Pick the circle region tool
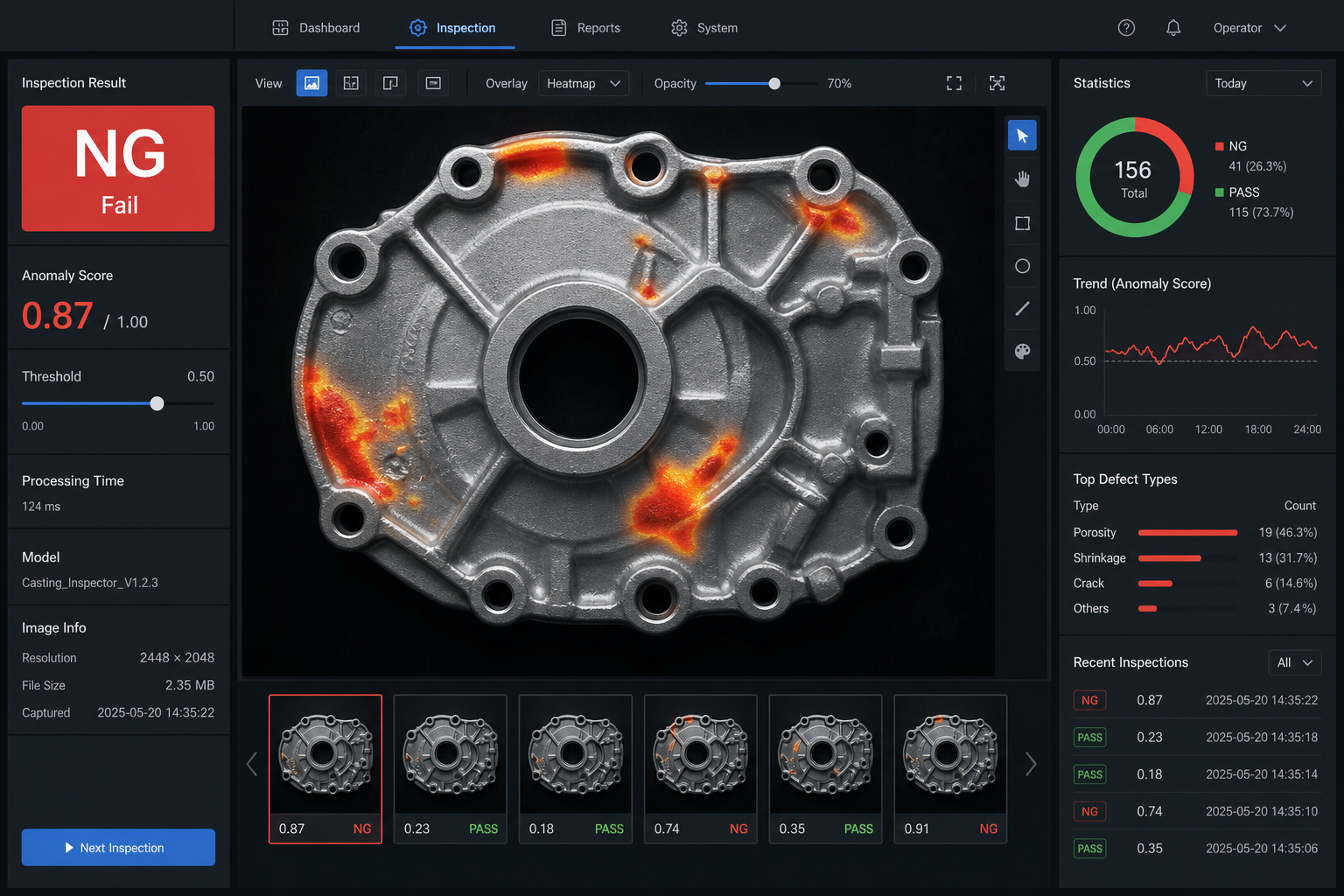1344x896 pixels. pos(1022,266)
